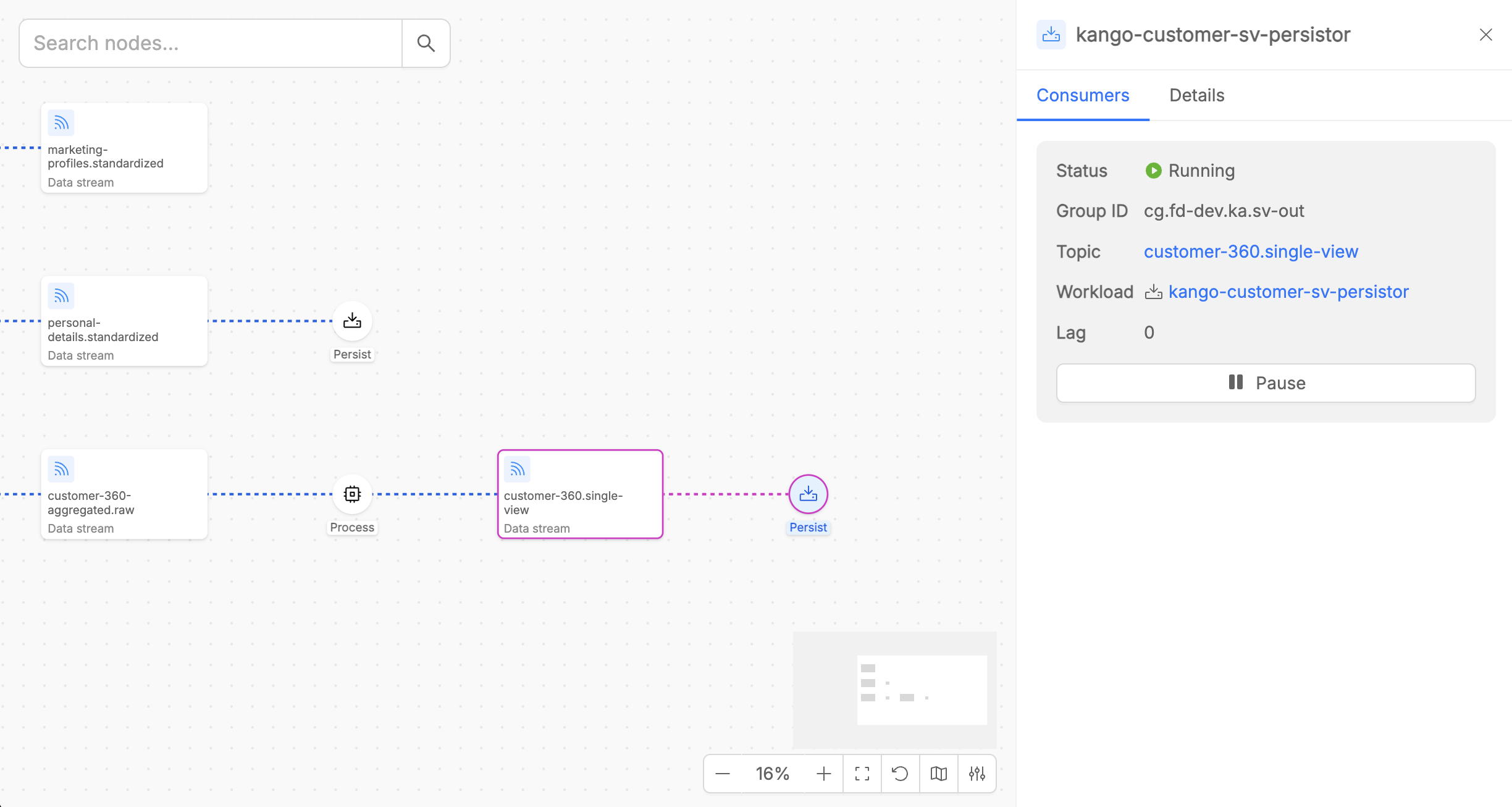Screen dimensions: 1512x807
Task: Zoom in with the plus icon
Action: point(824,774)
